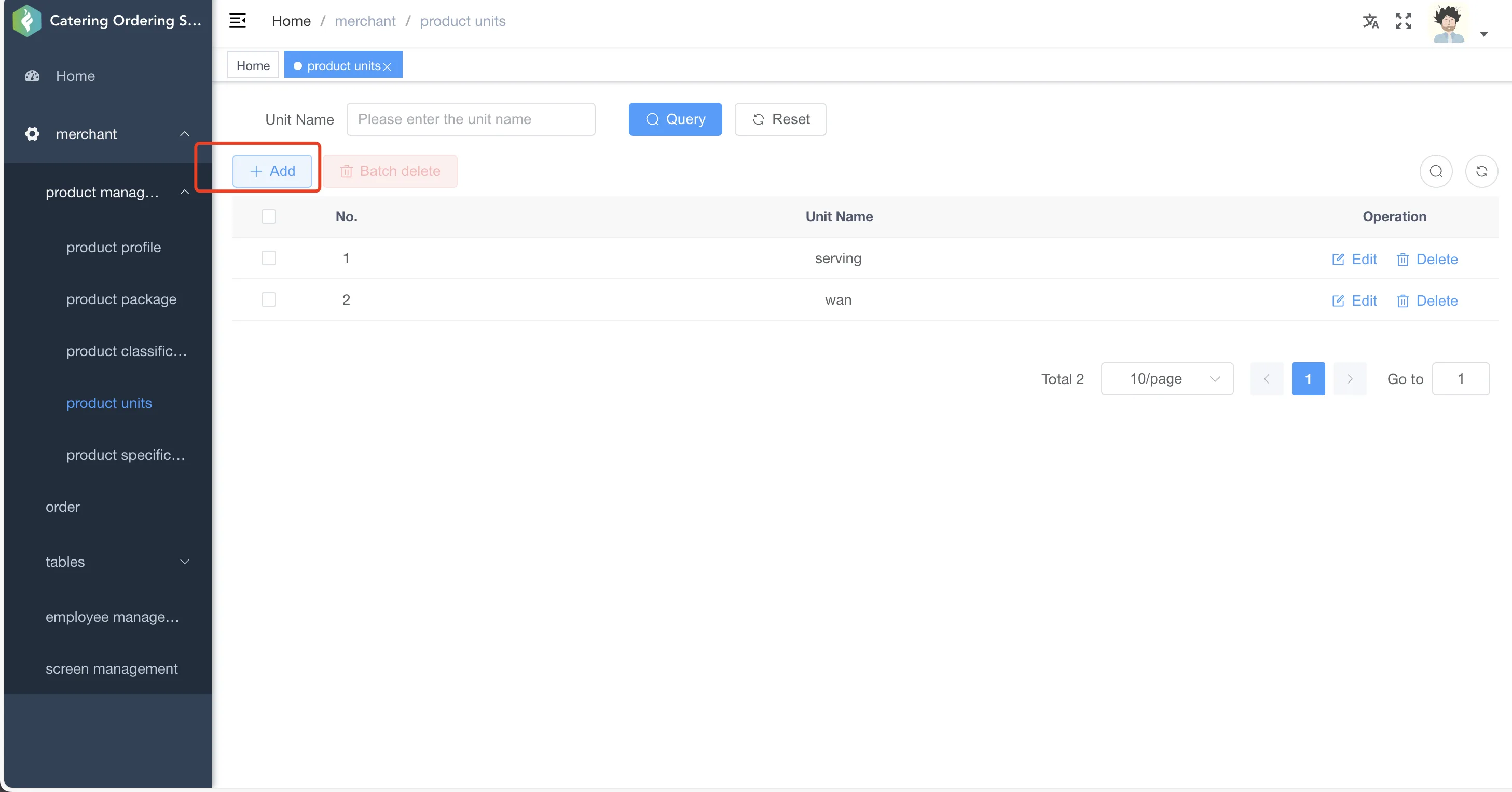This screenshot has width=1512, height=792.
Task: Click the Operation column header
Action: click(x=1394, y=216)
